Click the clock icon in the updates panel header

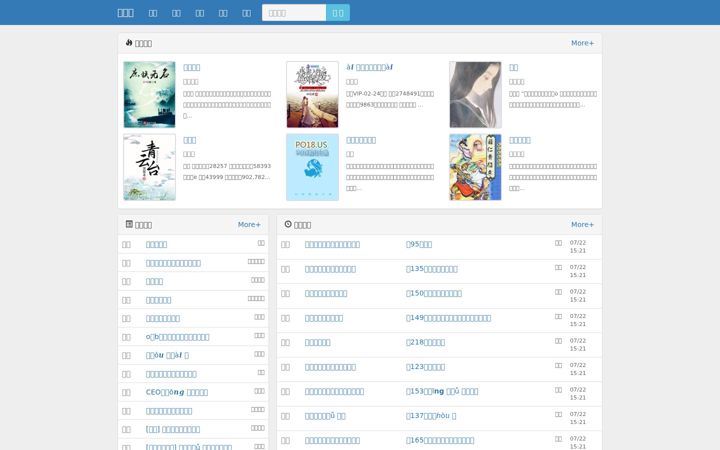[x=288, y=224]
